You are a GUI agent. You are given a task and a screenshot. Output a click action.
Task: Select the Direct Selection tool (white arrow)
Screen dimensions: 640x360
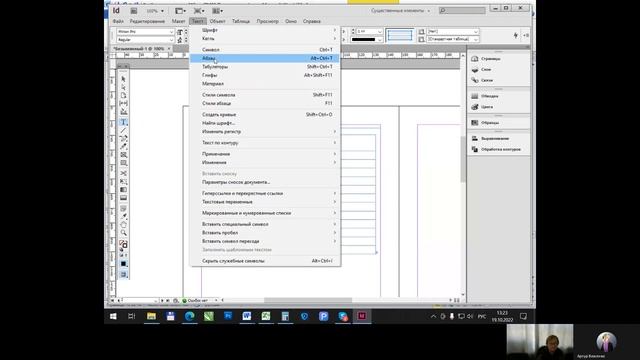click(x=123, y=87)
